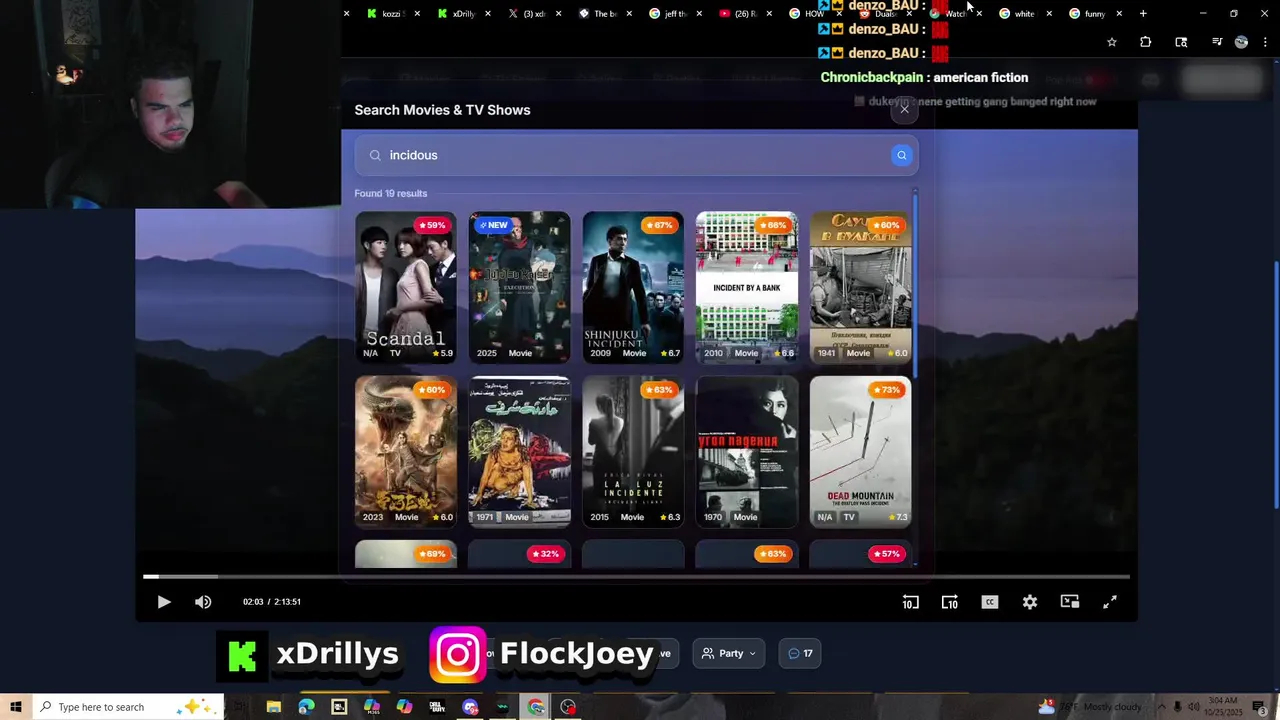Viewport: 1280px width, 720px height.
Task: Open La Luz Incidente 2015 result
Action: pyautogui.click(x=633, y=451)
